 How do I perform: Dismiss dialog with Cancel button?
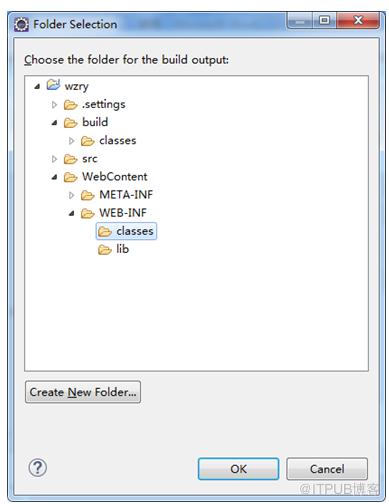tap(327, 469)
